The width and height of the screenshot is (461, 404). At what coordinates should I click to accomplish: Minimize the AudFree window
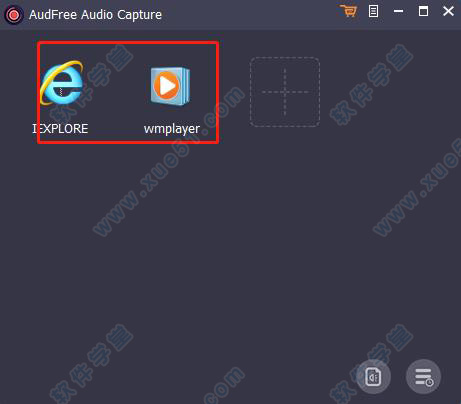pyautogui.click(x=398, y=11)
